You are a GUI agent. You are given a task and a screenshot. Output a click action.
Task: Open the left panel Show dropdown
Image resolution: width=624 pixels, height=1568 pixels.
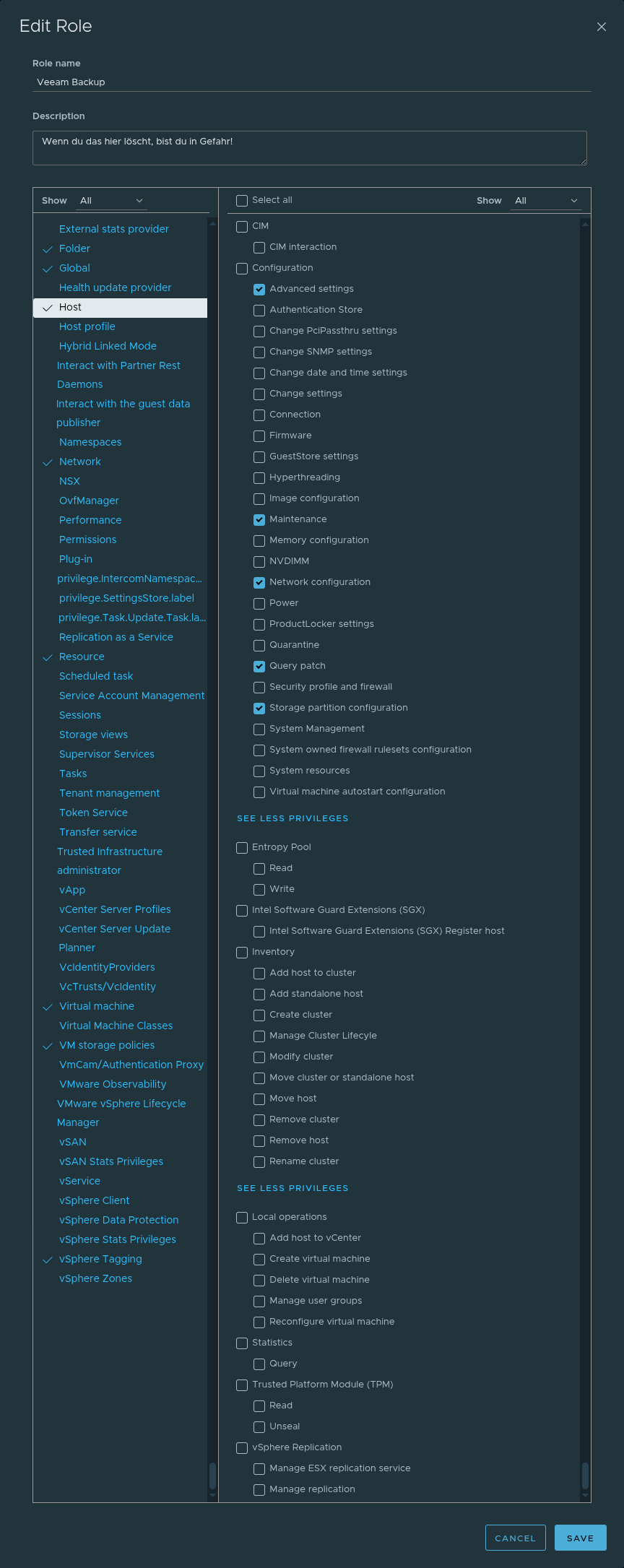pyautogui.click(x=111, y=201)
